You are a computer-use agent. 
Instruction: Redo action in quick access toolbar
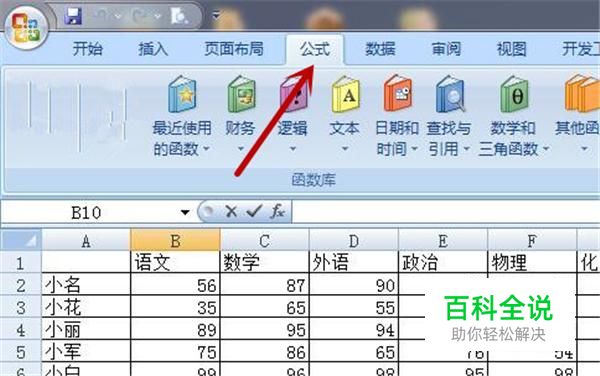point(139,15)
